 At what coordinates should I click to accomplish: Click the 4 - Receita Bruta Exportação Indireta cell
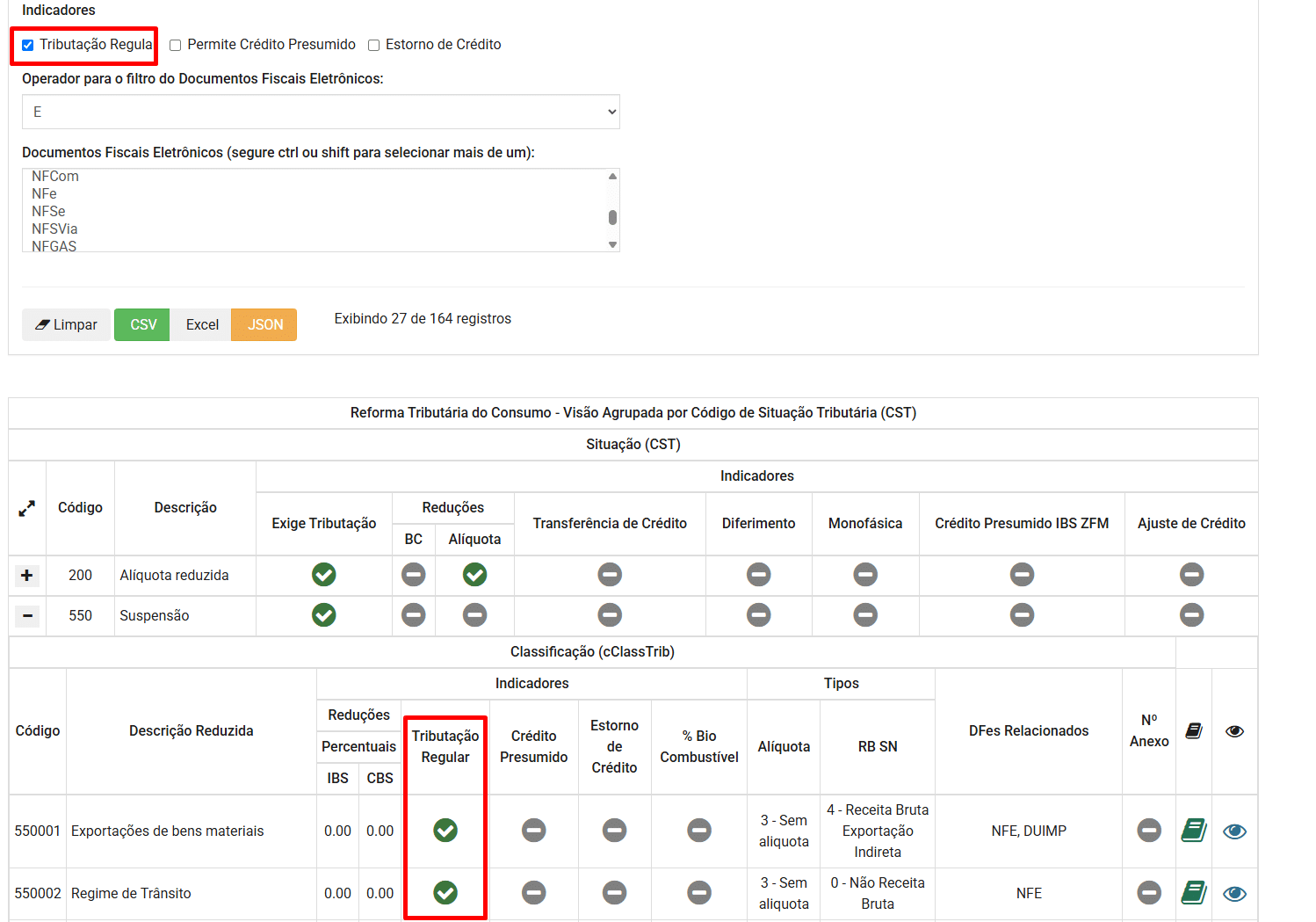pyautogui.click(x=878, y=831)
